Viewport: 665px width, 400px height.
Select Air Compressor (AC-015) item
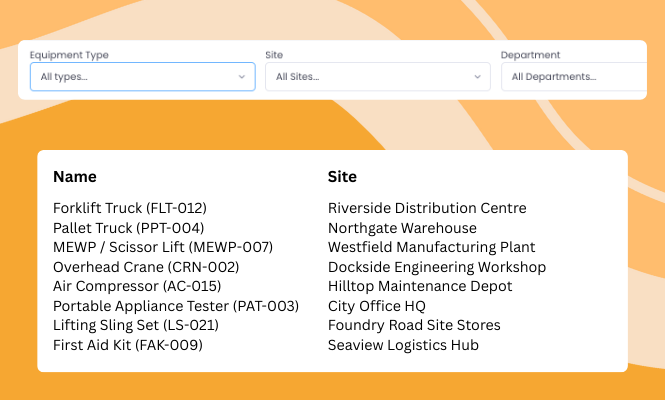point(135,286)
